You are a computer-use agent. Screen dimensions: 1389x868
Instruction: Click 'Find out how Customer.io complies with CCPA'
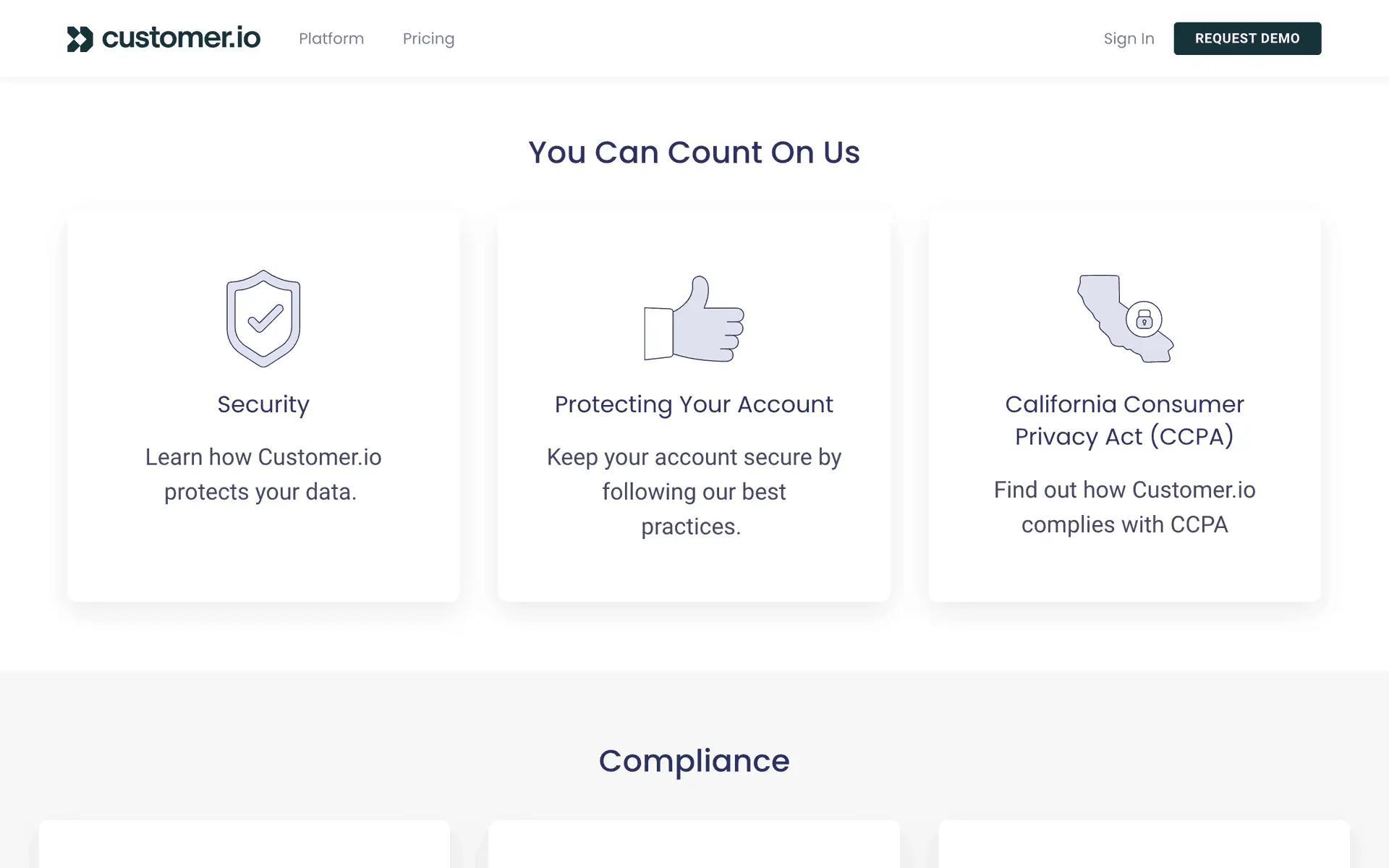(x=1124, y=507)
